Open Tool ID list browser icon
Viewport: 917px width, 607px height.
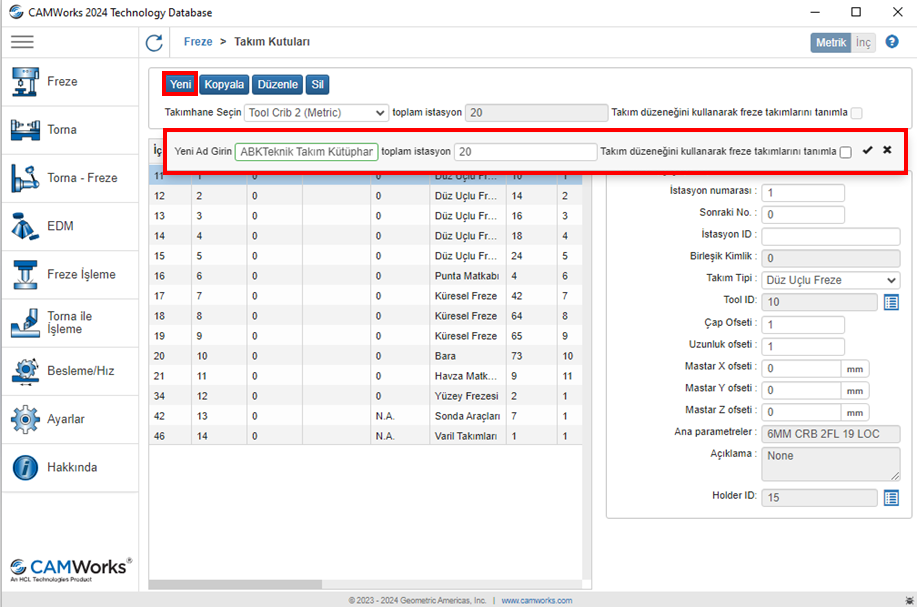click(x=892, y=302)
